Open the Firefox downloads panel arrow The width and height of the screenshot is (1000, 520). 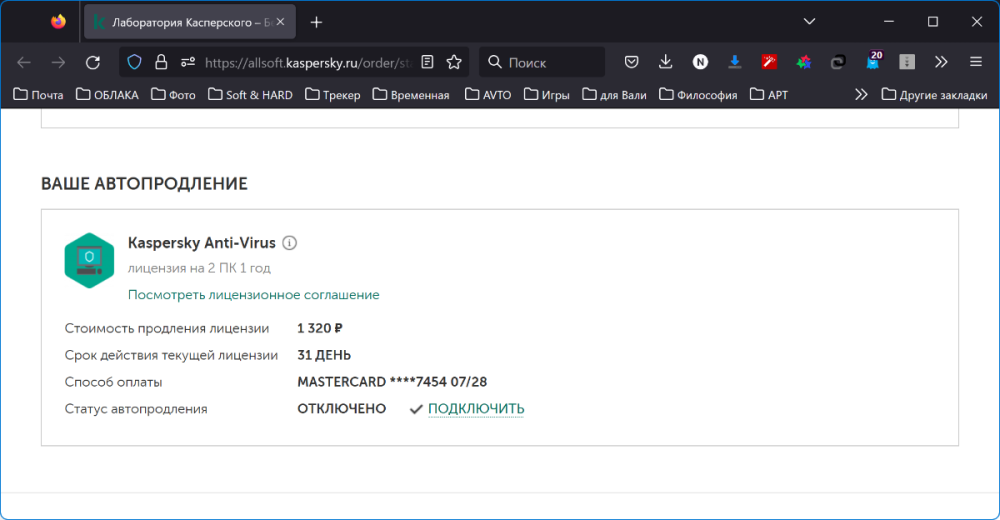click(x=665, y=62)
